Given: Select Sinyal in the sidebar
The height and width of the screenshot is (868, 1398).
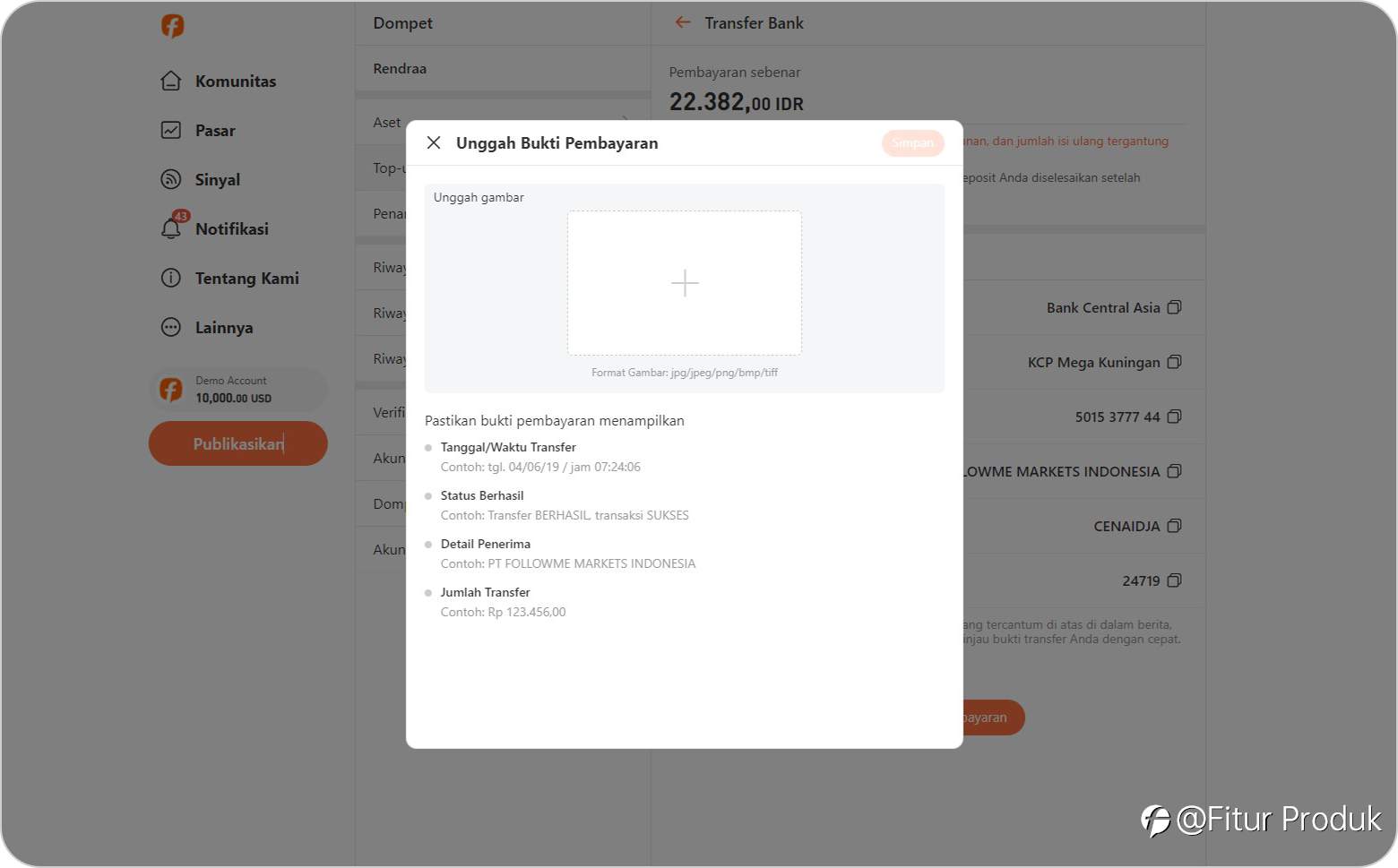Looking at the screenshot, I should (218, 179).
